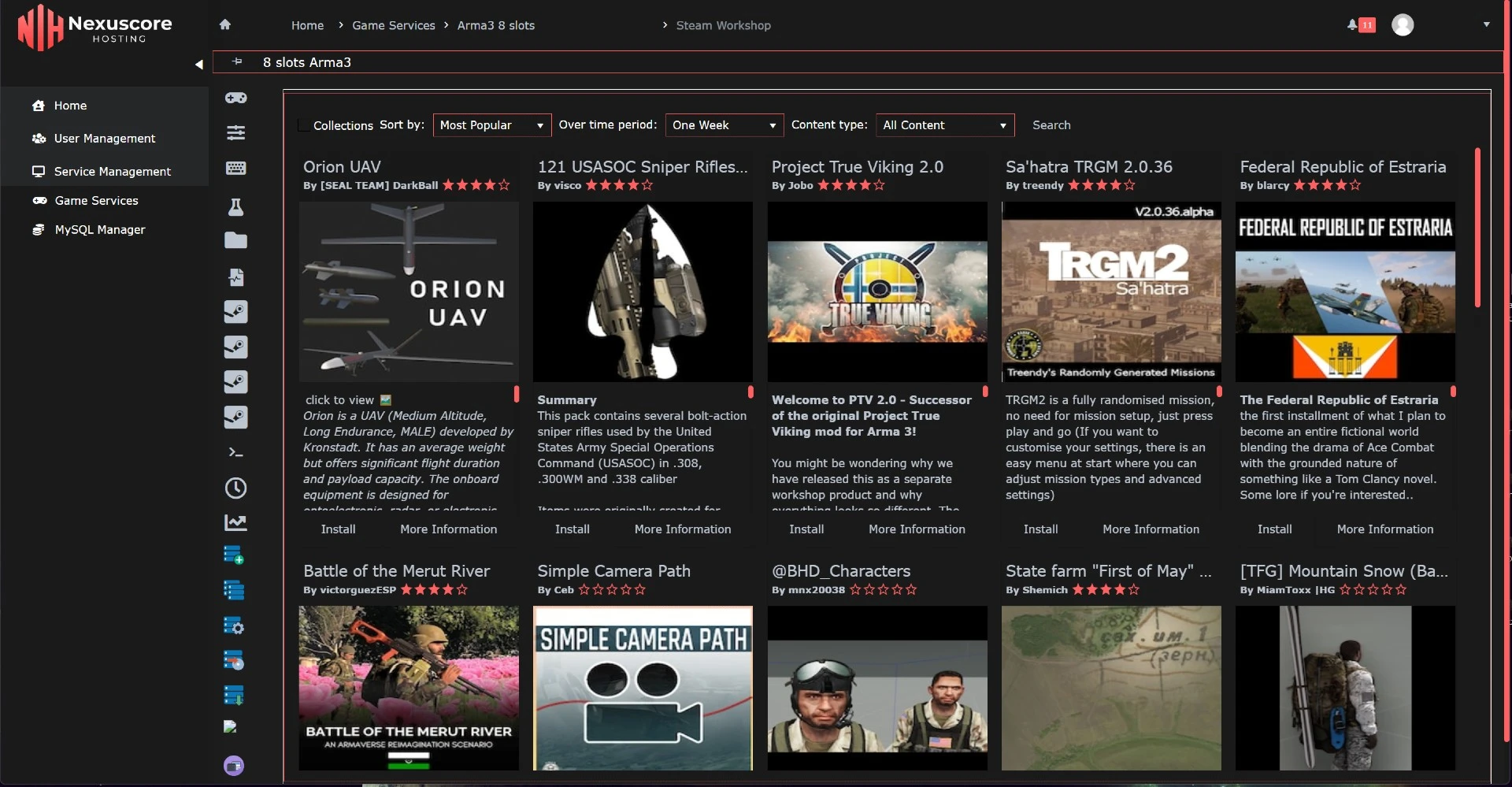Open the gamepad icon in the service toolbar
1512x787 pixels.
click(x=235, y=98)
